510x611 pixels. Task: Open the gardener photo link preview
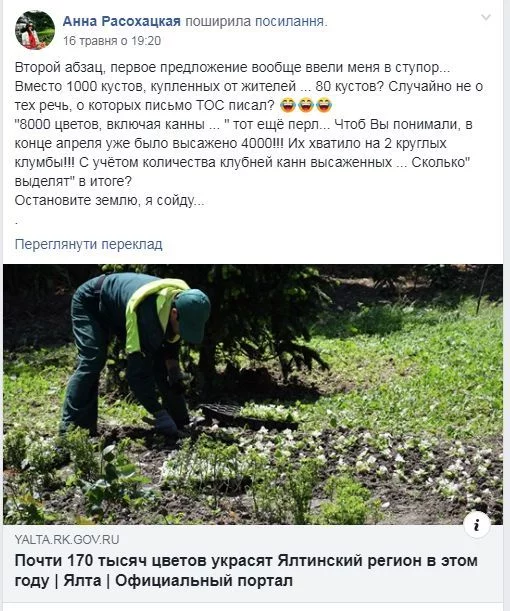tap(253, 394)
